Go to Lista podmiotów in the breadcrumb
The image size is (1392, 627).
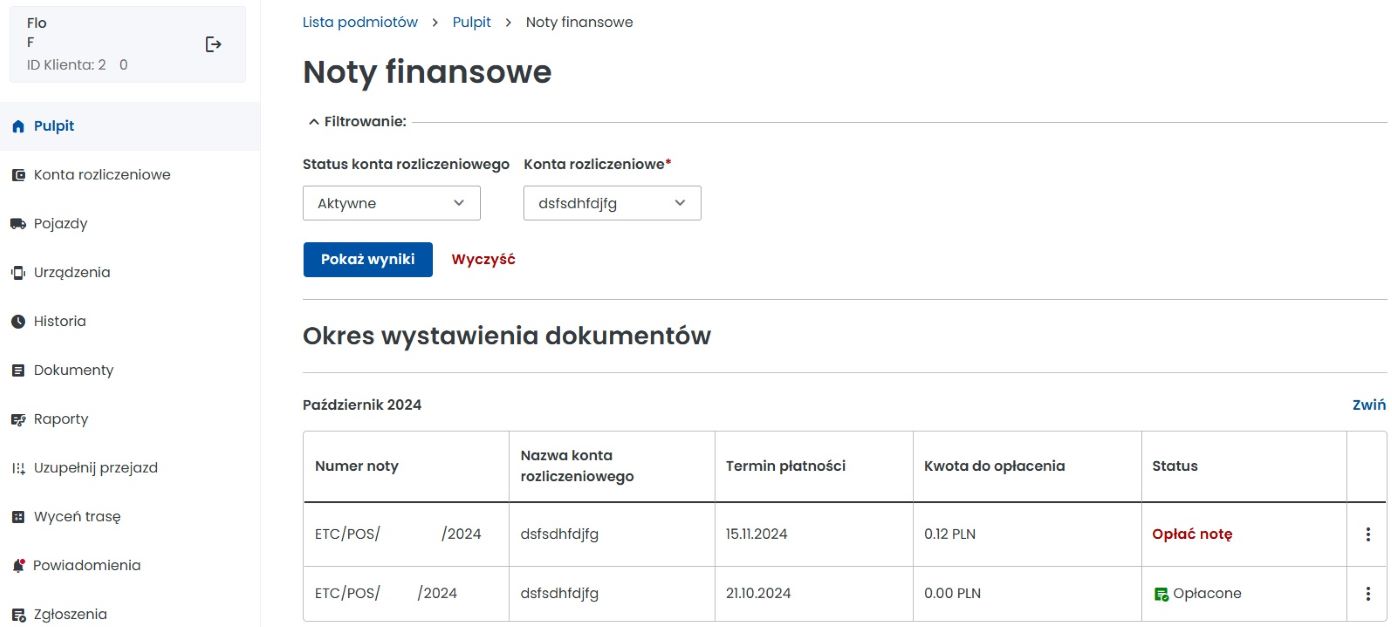tap(360, 22)
